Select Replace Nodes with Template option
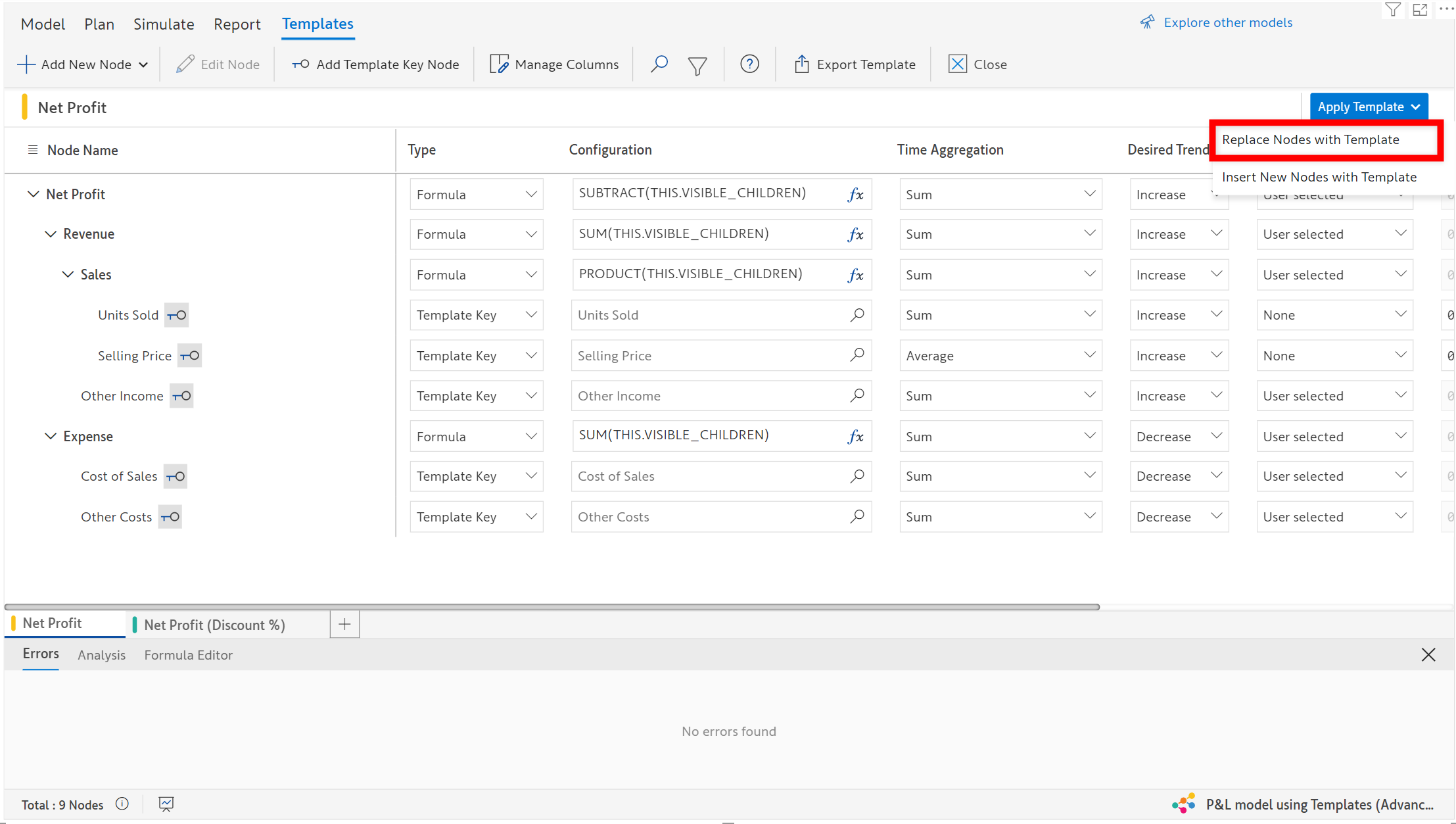This screenshot has height=824, width=1456. [x=1310, y=139]
